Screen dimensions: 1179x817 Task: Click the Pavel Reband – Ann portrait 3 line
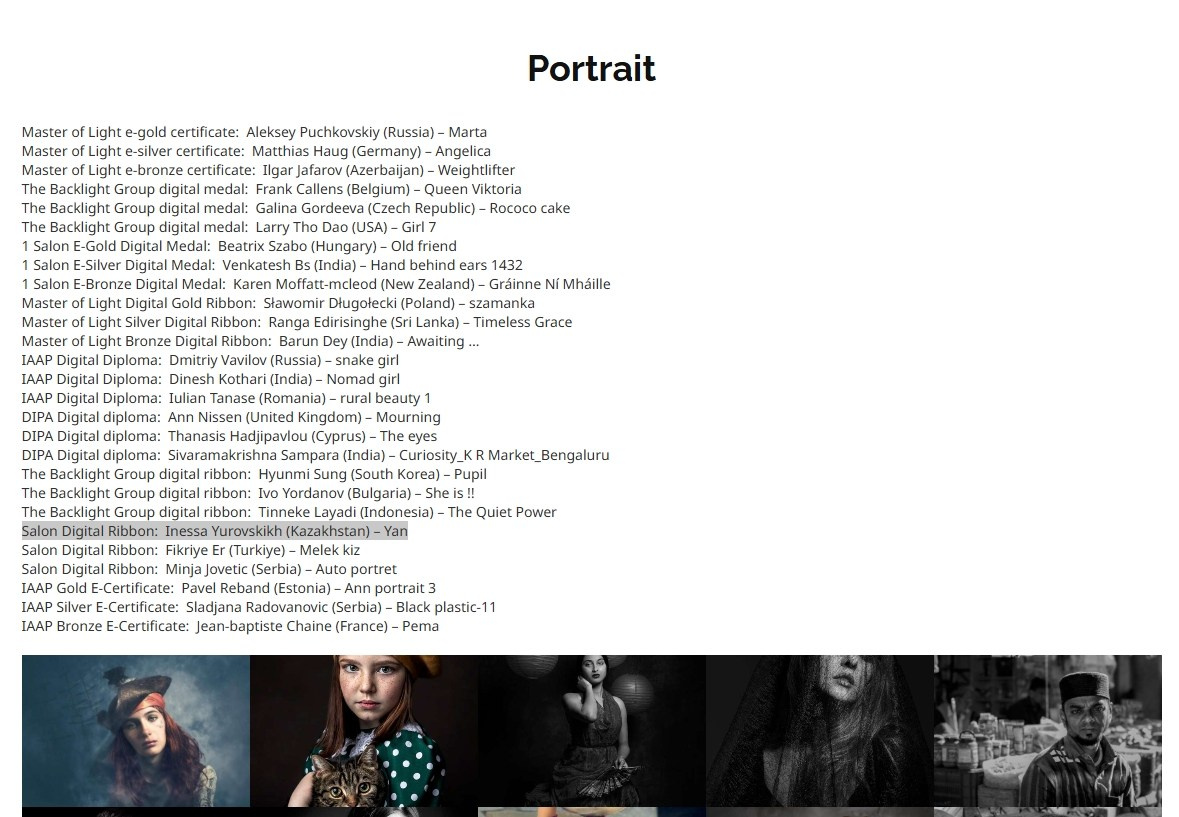228,588
